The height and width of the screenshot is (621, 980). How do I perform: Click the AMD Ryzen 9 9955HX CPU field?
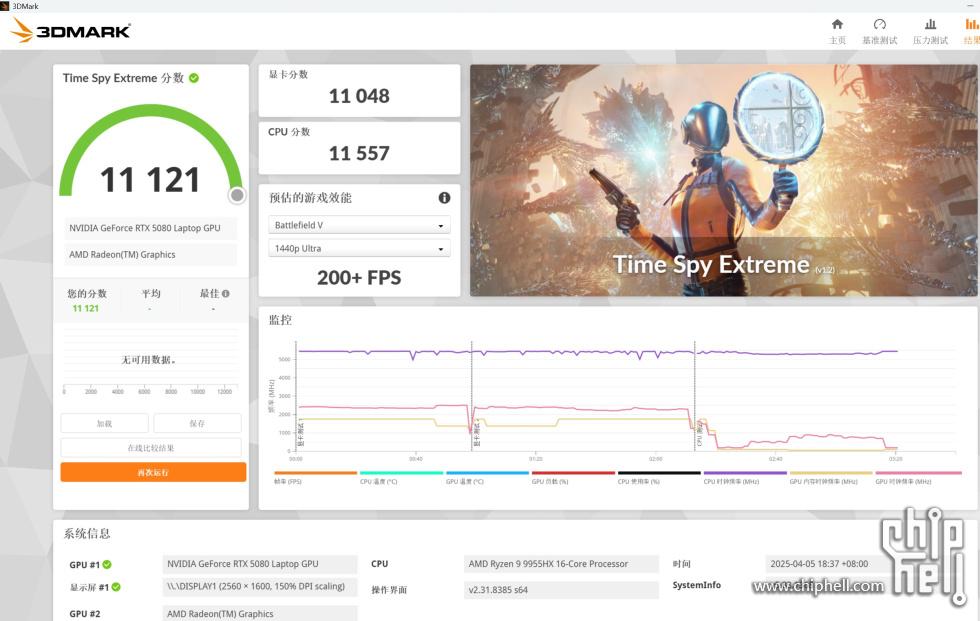pyautogui.click(x=561, y=564)
